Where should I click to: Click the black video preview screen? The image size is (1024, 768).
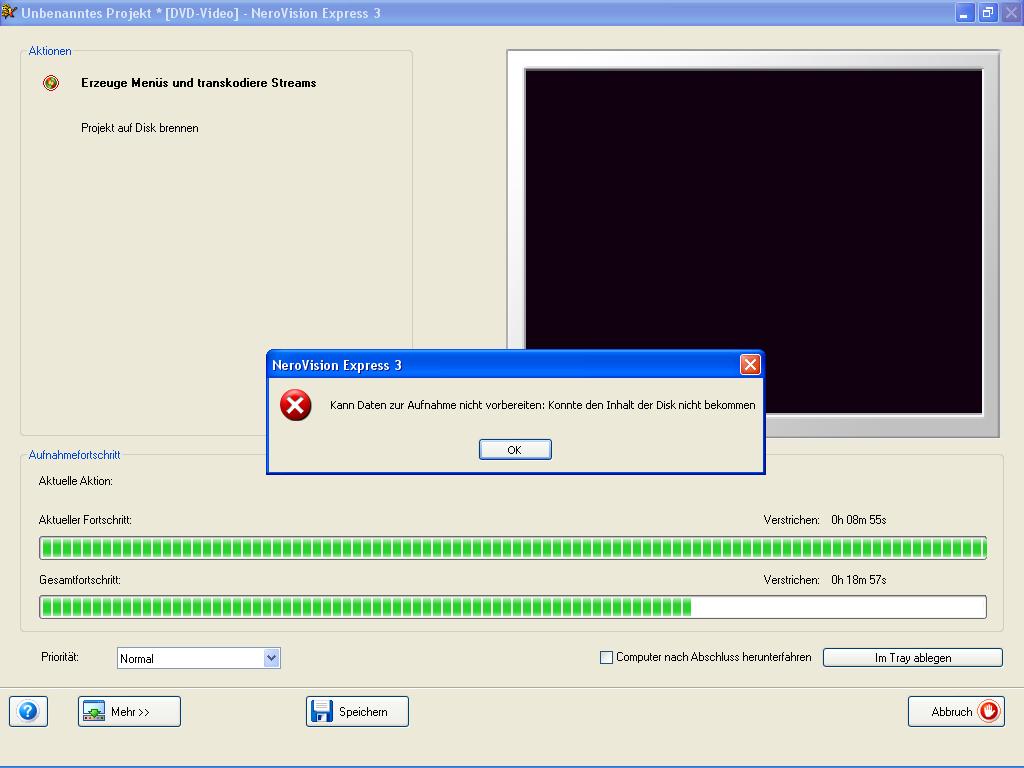[754, 242]
